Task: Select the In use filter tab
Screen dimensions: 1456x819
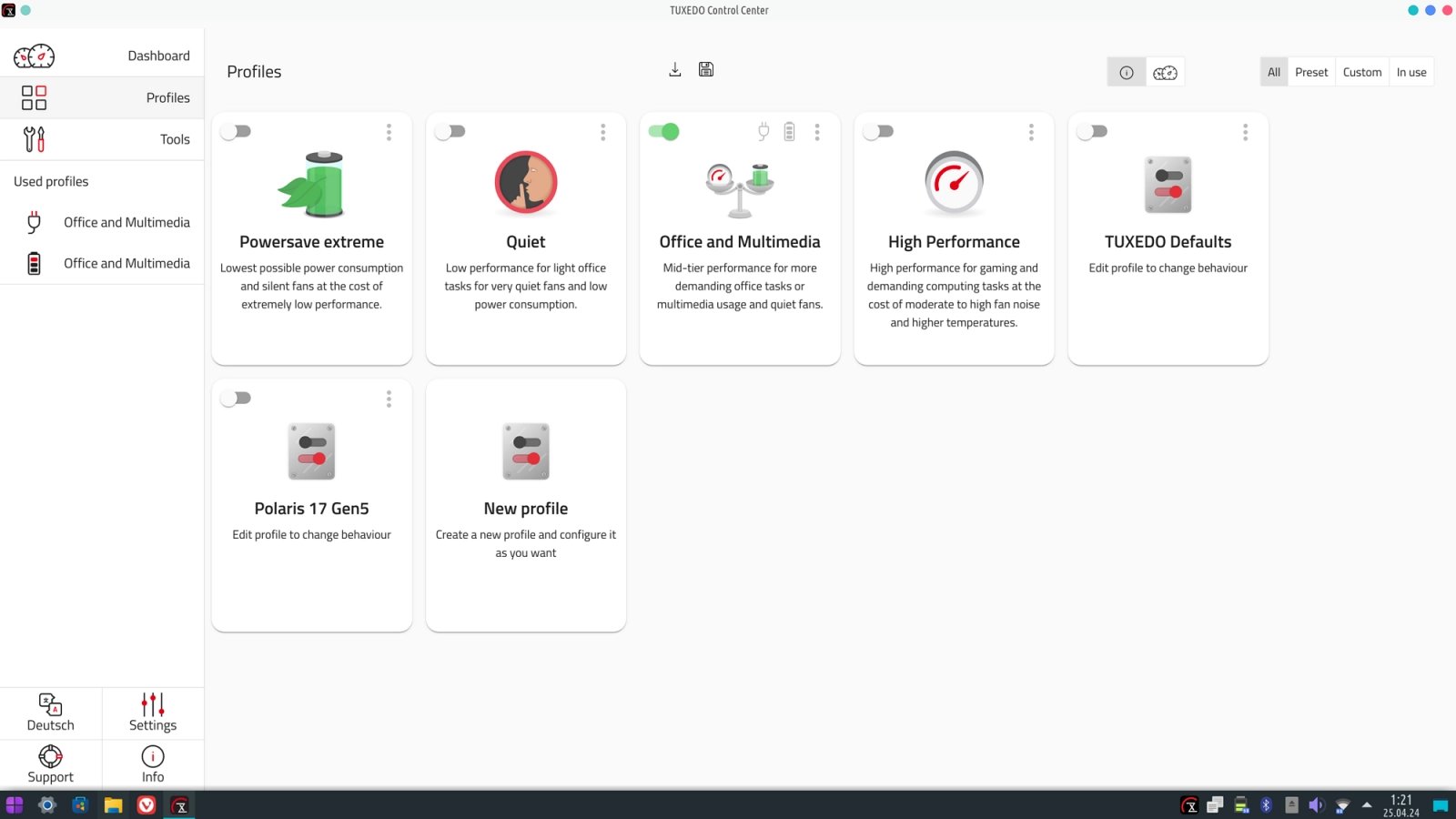Action: (1411, 73)
